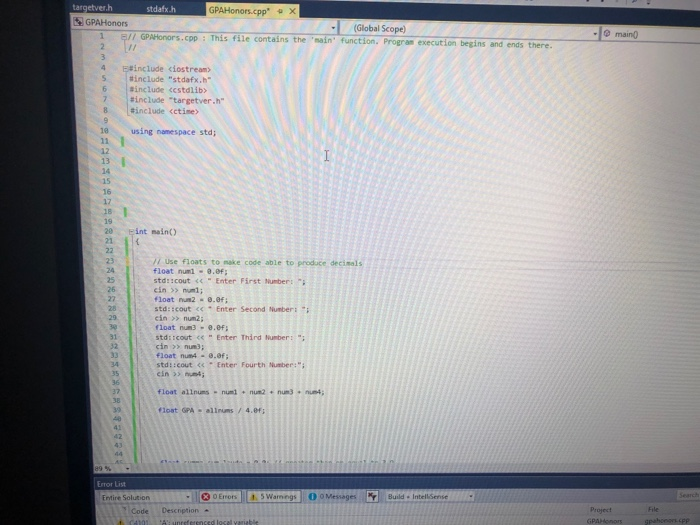This screenshot has height=525, width=700.
Task: Click on line 10 'using namespace std;'
Action: coord(173,132)
